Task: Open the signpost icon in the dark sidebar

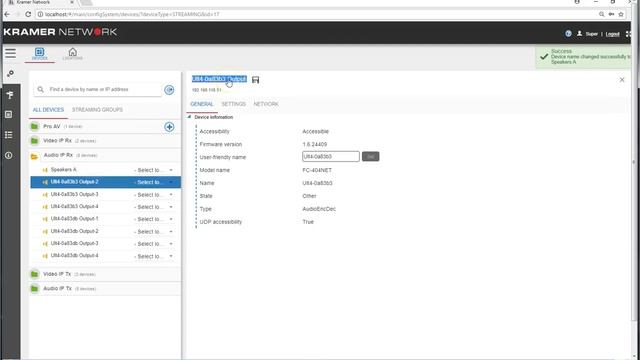Action: [x=10, y=95]
